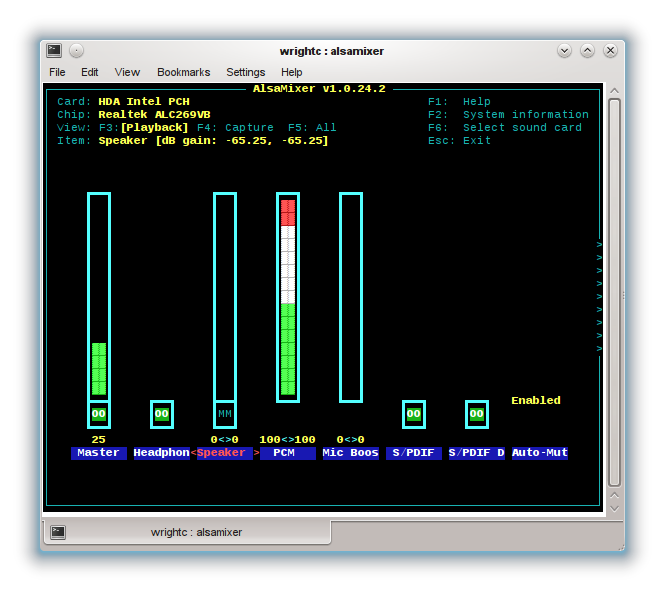The image size is (665, 591).
Task: Select the Headphon channel label
Action: click(x=162, y=453)
